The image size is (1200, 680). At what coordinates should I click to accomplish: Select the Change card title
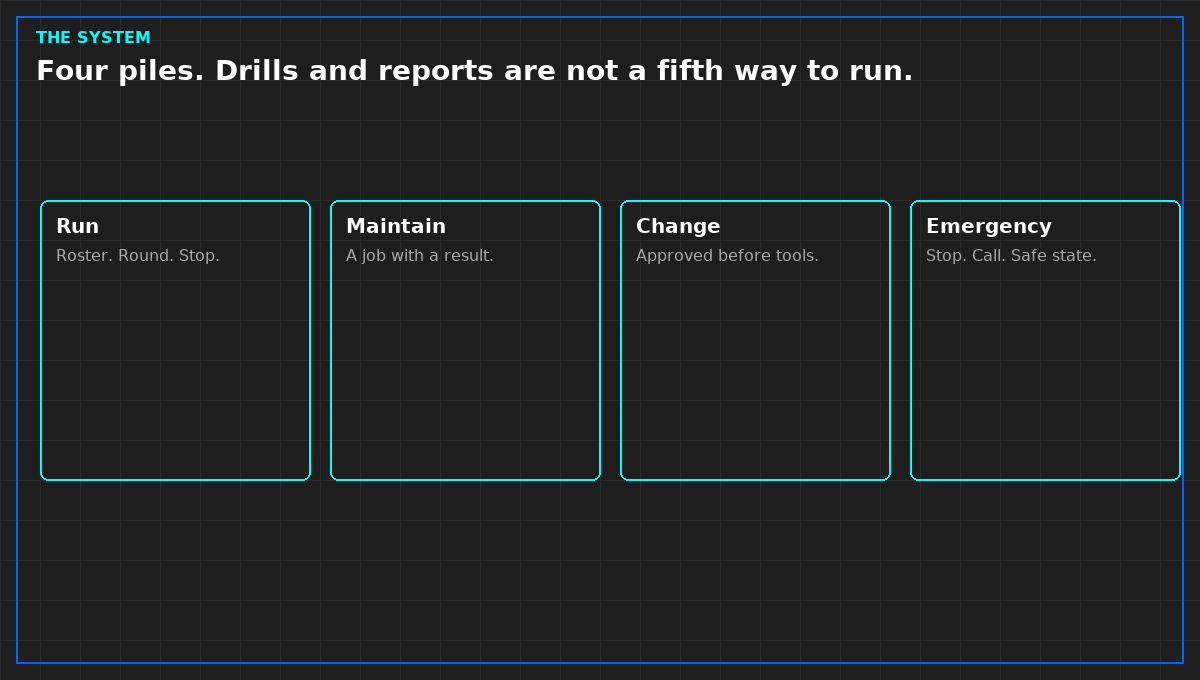tap(678, 227)
